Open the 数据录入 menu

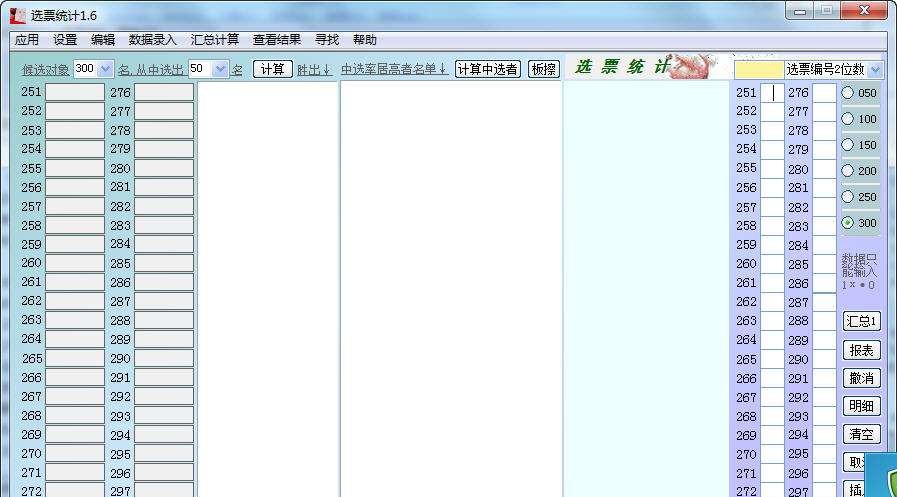(153, 39)
